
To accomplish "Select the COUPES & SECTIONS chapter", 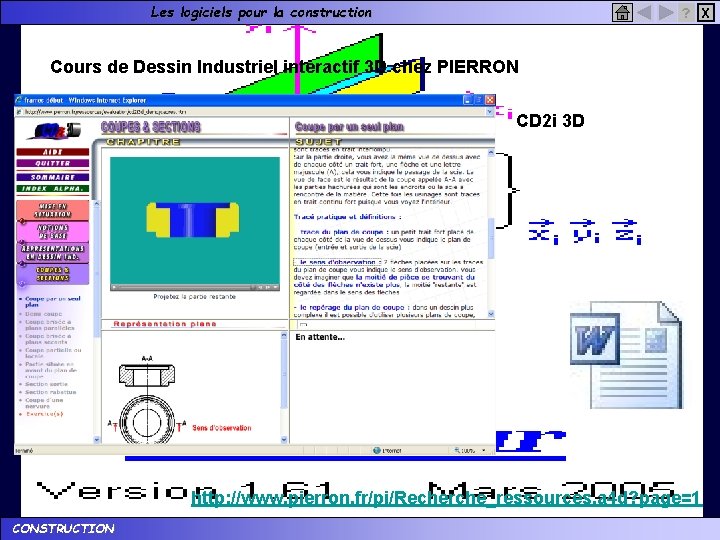I will coord(53,274).
